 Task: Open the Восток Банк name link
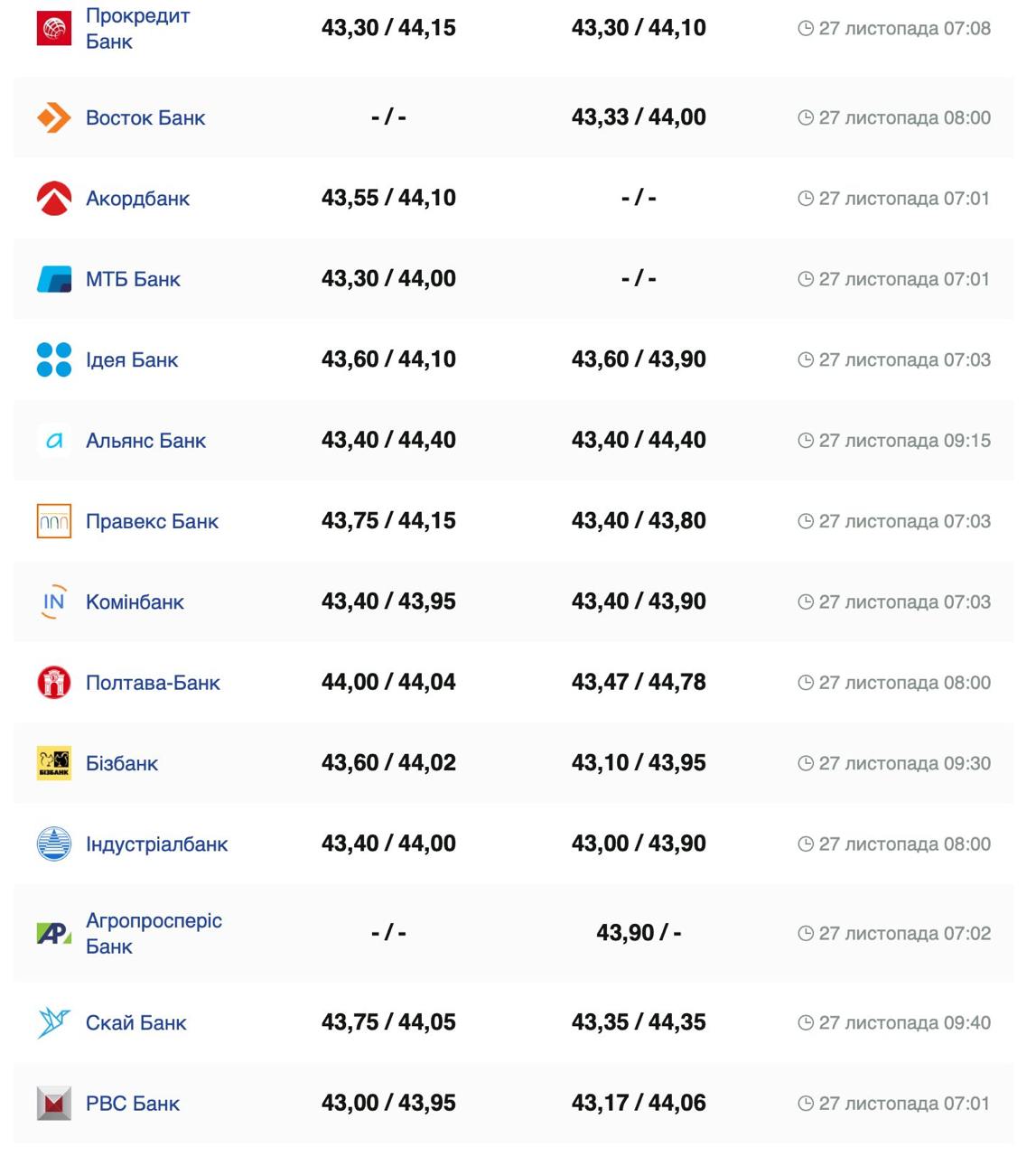pos(145,117)
